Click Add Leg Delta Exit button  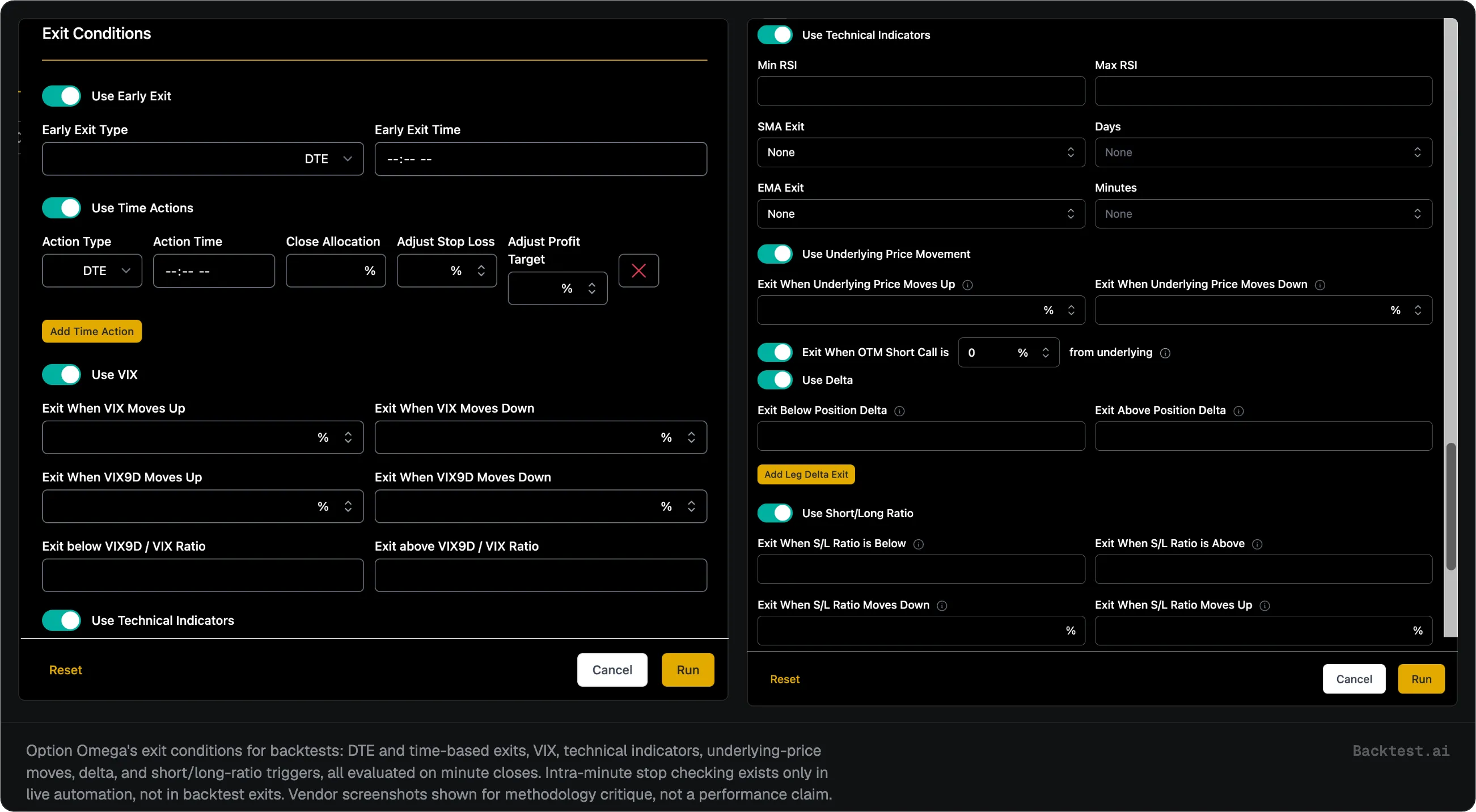pyautogui.click(x=806, y=475)
